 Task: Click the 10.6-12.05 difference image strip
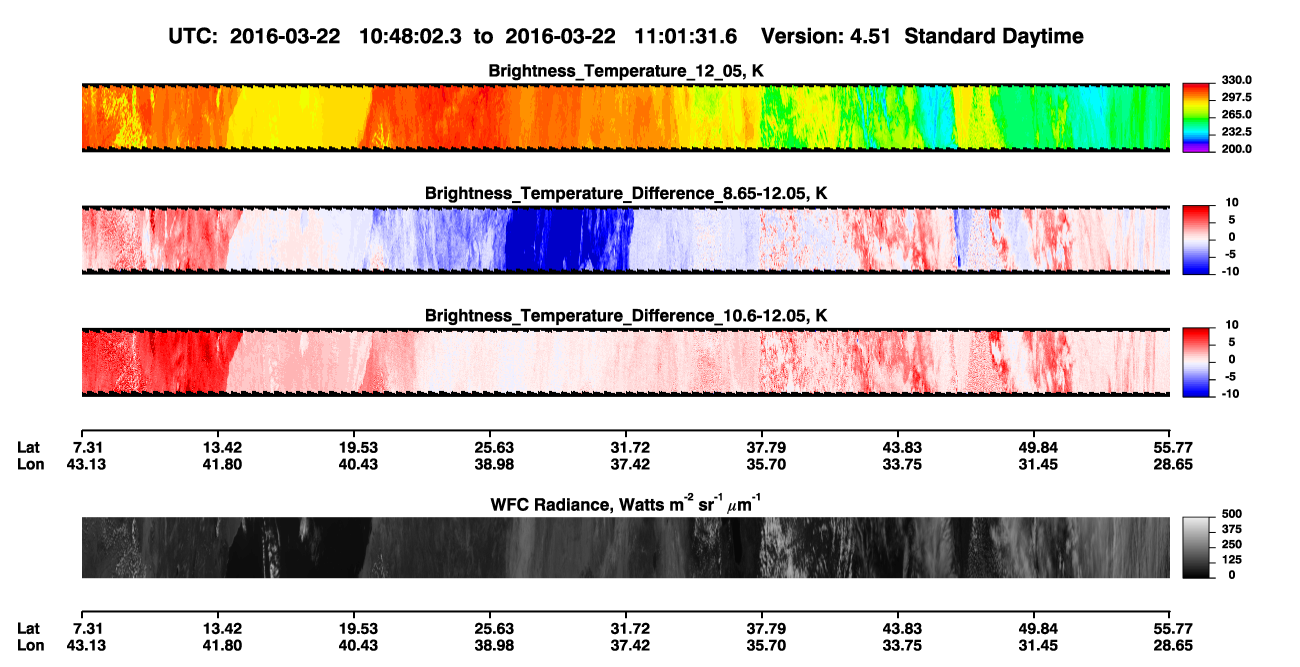coord(625,362)
